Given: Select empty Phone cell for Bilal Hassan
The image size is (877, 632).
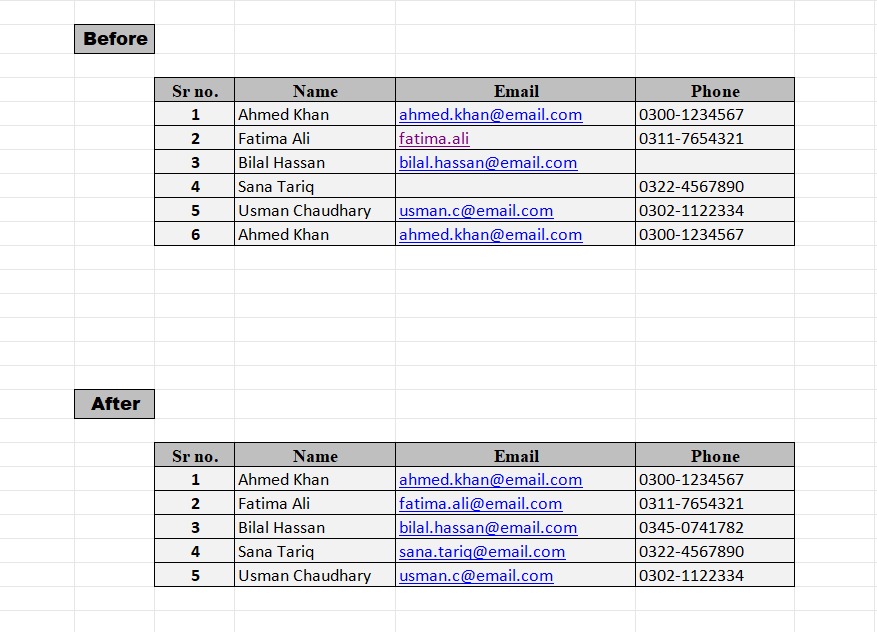Looking at the screenshot, I should click(715, 162).
